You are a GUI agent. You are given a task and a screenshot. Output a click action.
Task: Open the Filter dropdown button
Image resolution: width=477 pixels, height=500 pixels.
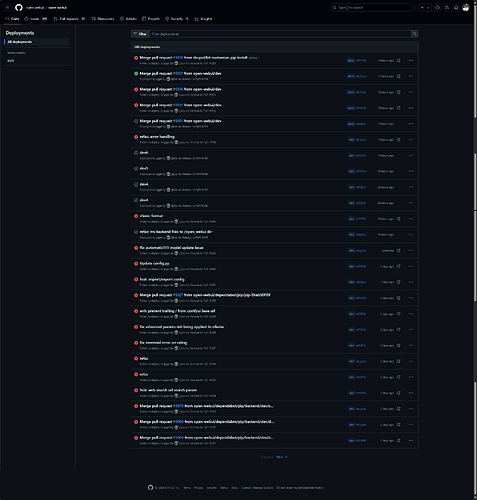click(140, 34)
